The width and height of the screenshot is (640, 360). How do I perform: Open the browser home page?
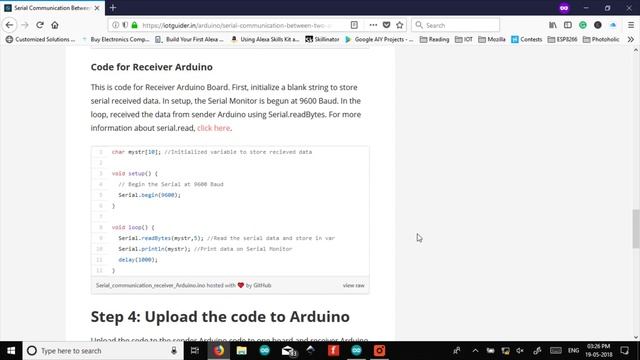(x=55, y=25)
